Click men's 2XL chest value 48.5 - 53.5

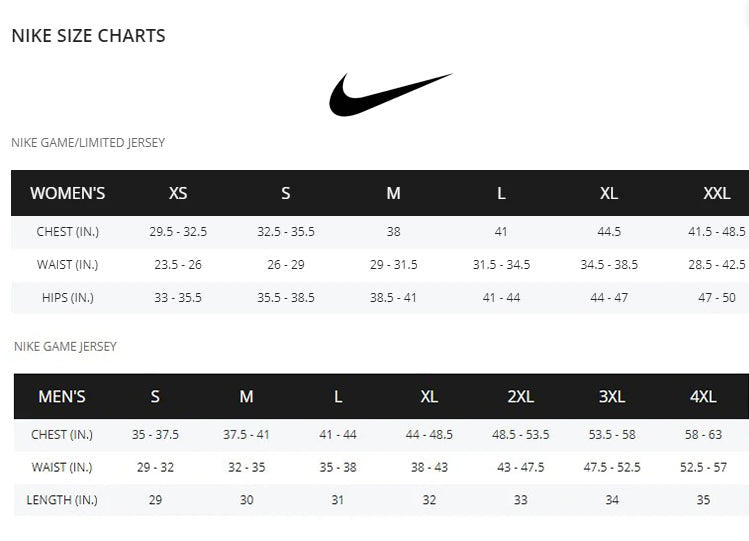click(520, 434)
